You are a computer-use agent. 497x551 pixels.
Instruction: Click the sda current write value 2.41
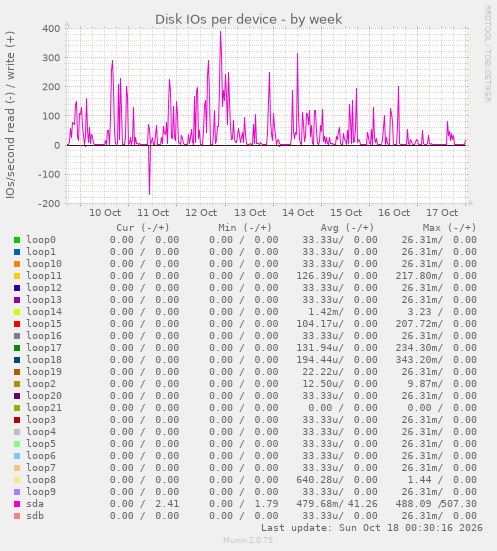point(167,504)
